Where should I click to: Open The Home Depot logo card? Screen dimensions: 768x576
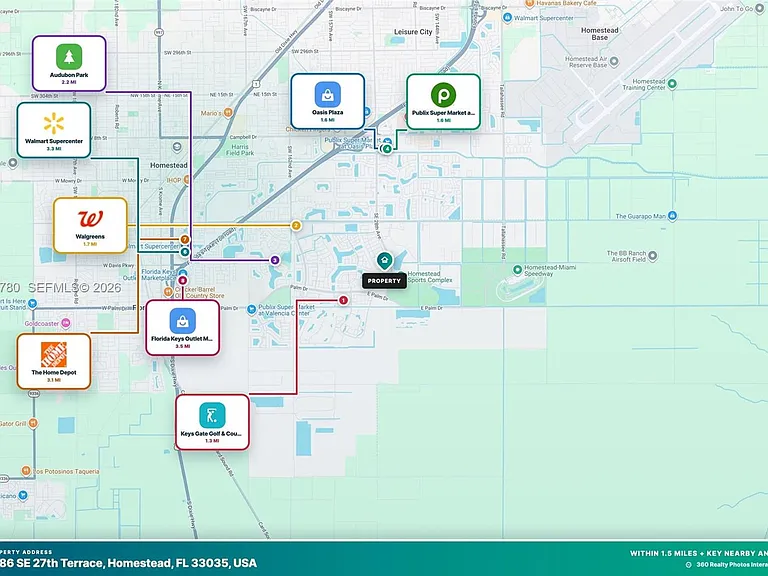coord(54,361)
